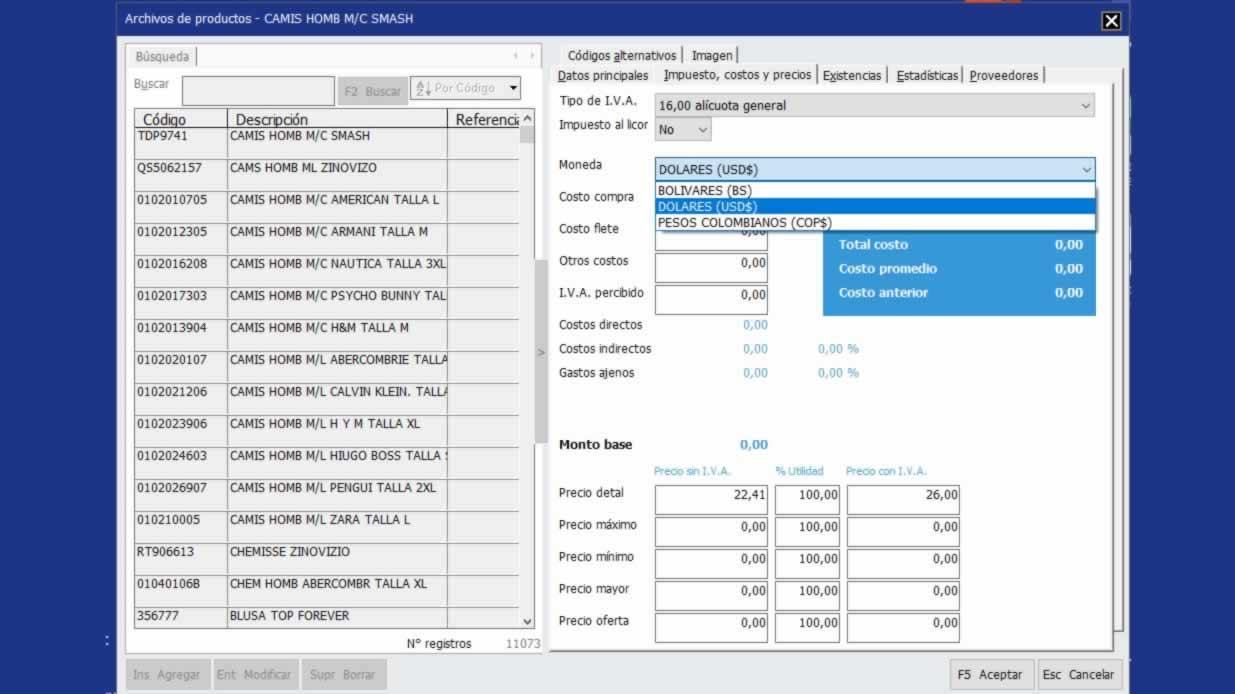Select row CAMIS HOMB M/L ZARA TALLA L
Screen dimensions: 1235x694
[x=327, y=527]
